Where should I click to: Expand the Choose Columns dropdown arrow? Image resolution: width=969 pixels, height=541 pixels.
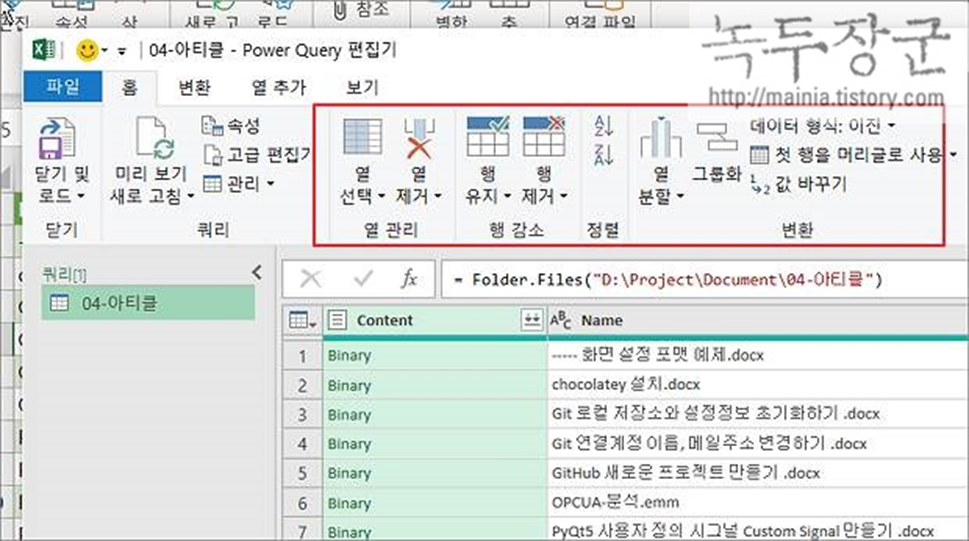(x=381, y=197)
